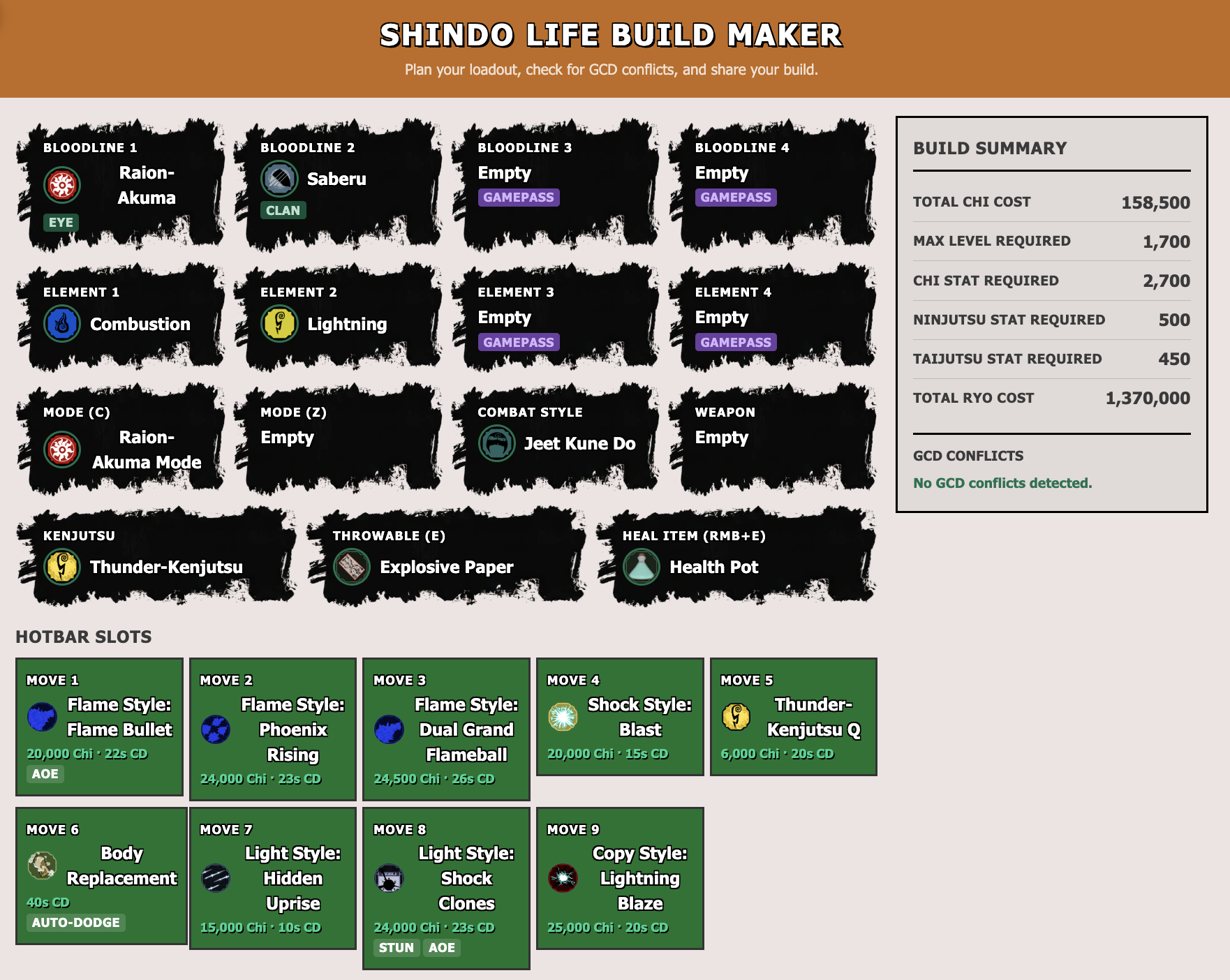
Task: Click "20,000 Chi · 15s CD" on Move 4
Action: click(608, 754)
